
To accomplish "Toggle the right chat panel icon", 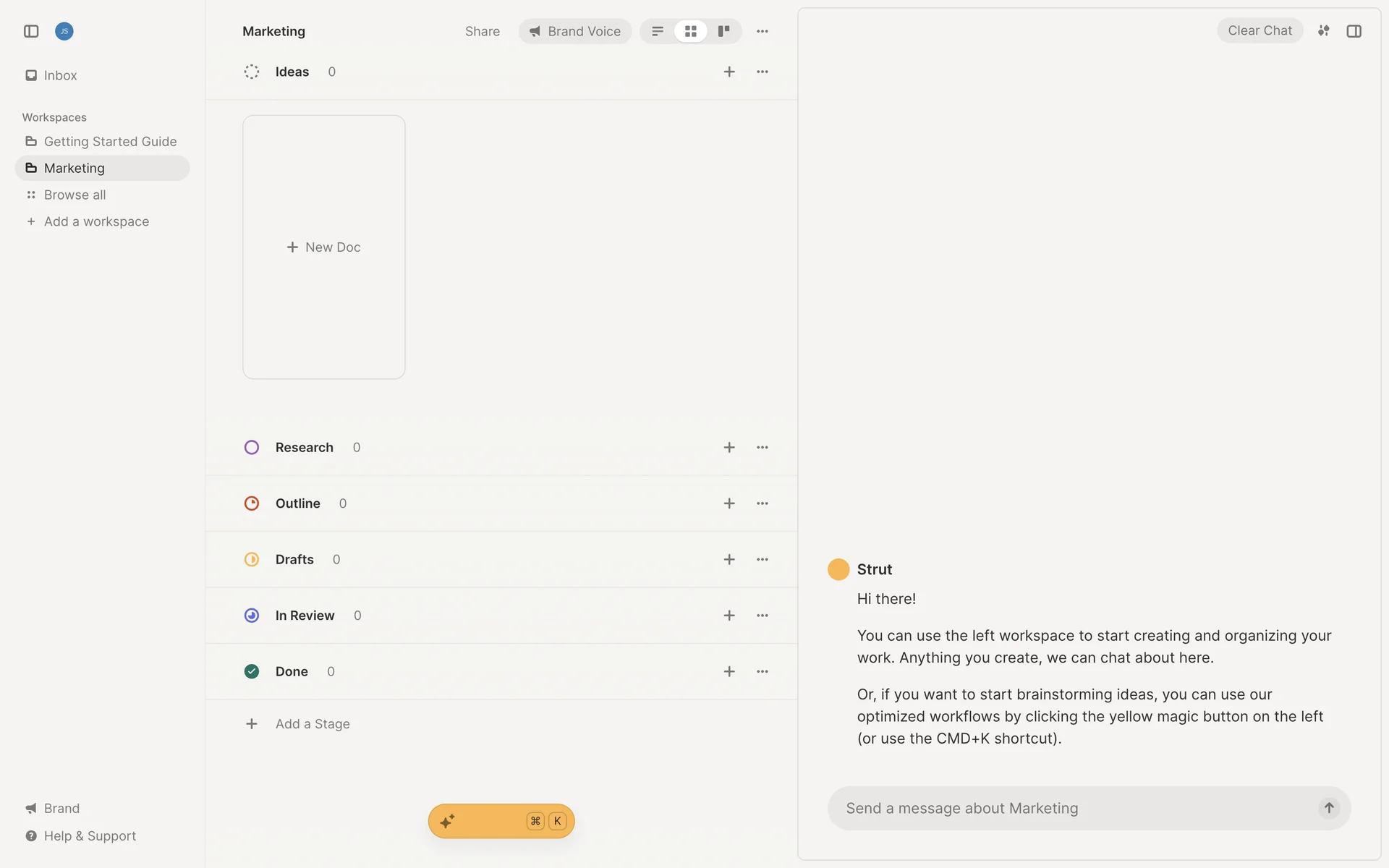I will [x=1354, y=31].
